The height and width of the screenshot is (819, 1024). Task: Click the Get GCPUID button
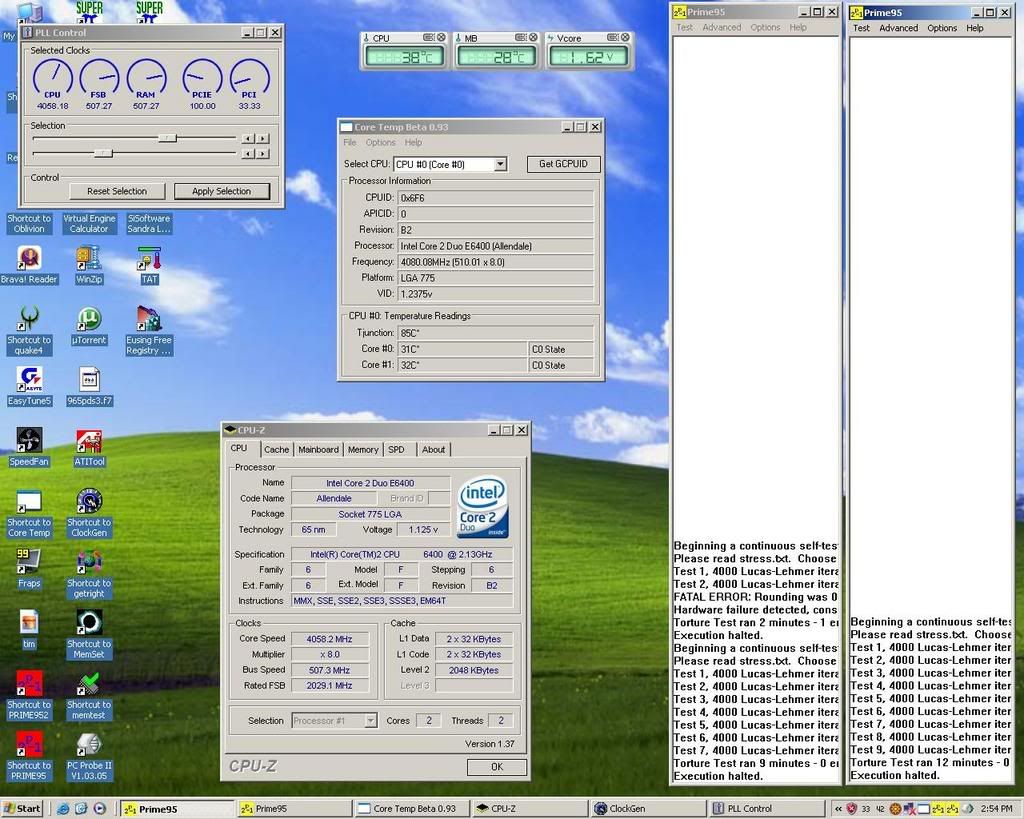tap(563, 164)
